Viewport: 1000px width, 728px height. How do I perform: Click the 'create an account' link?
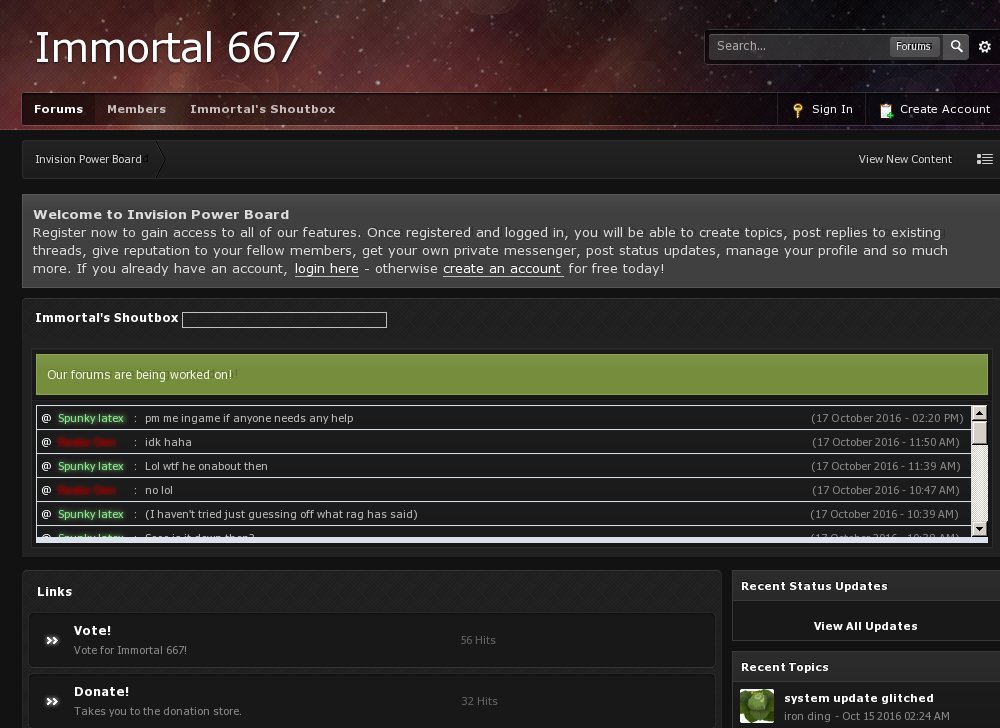pyautogui.click(x=502, y=269)
